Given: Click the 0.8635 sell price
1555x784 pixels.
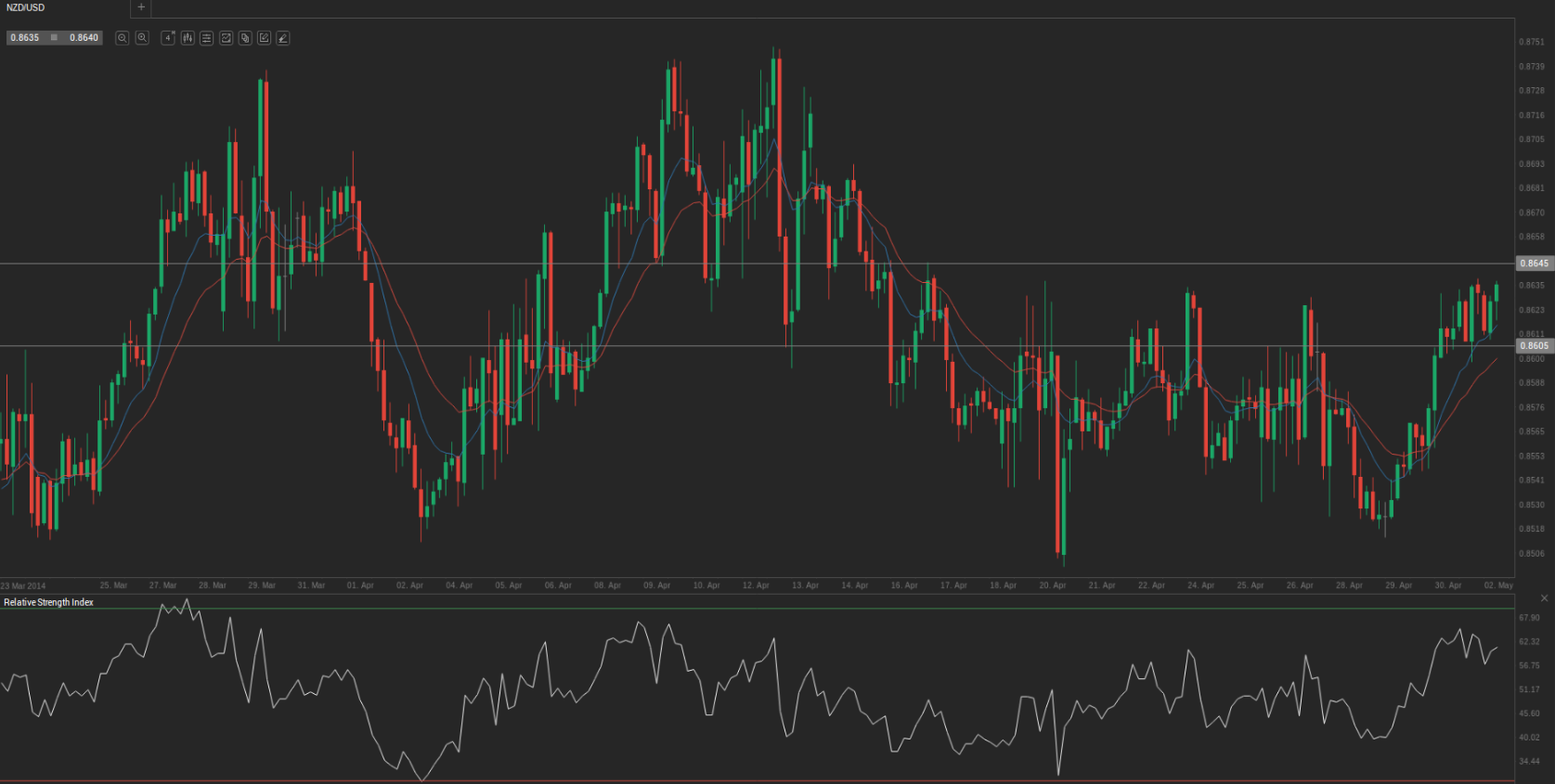Looking at the screenshot, I should click(25, 38).
